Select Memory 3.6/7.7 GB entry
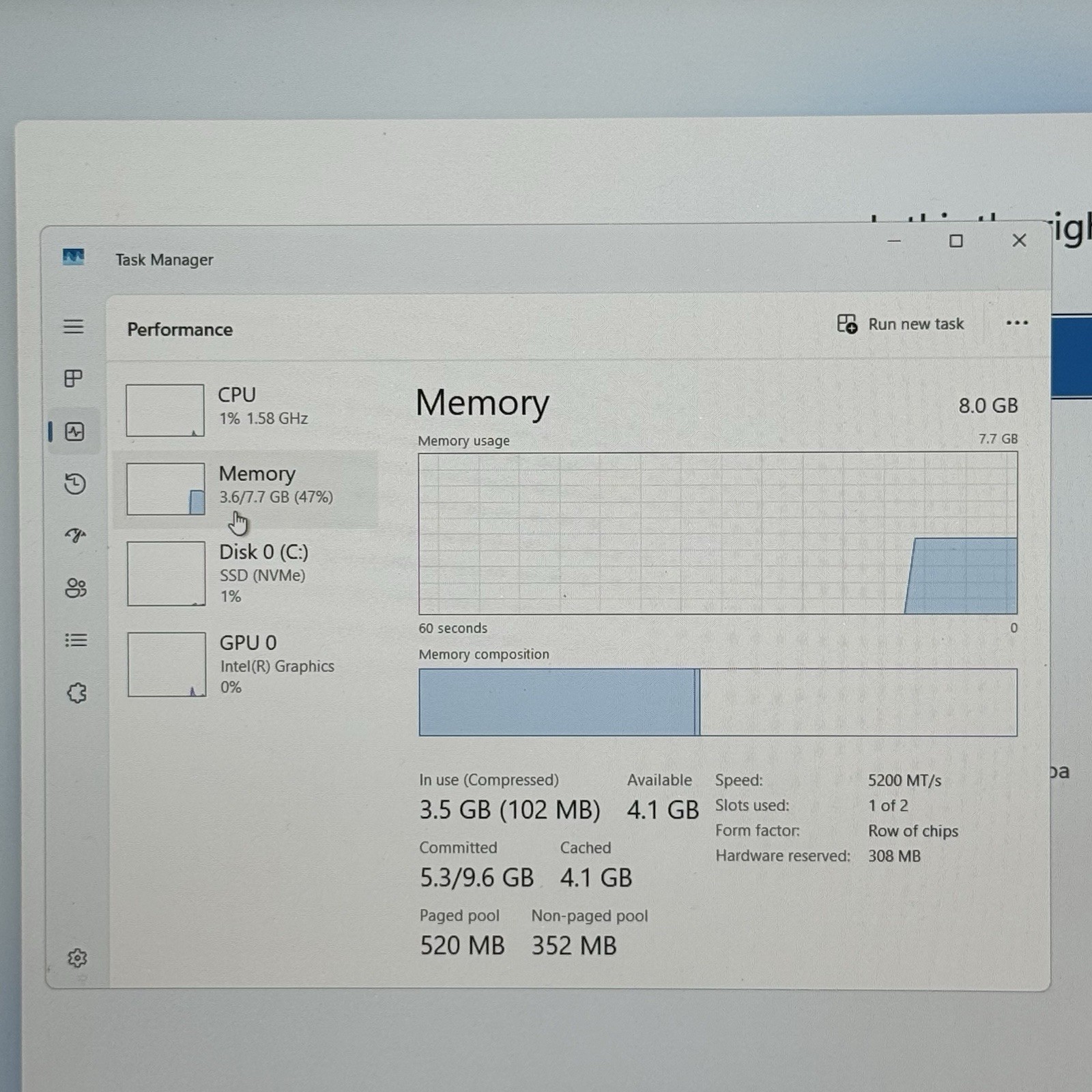The image size is (1092, 1092). point(246,489)
